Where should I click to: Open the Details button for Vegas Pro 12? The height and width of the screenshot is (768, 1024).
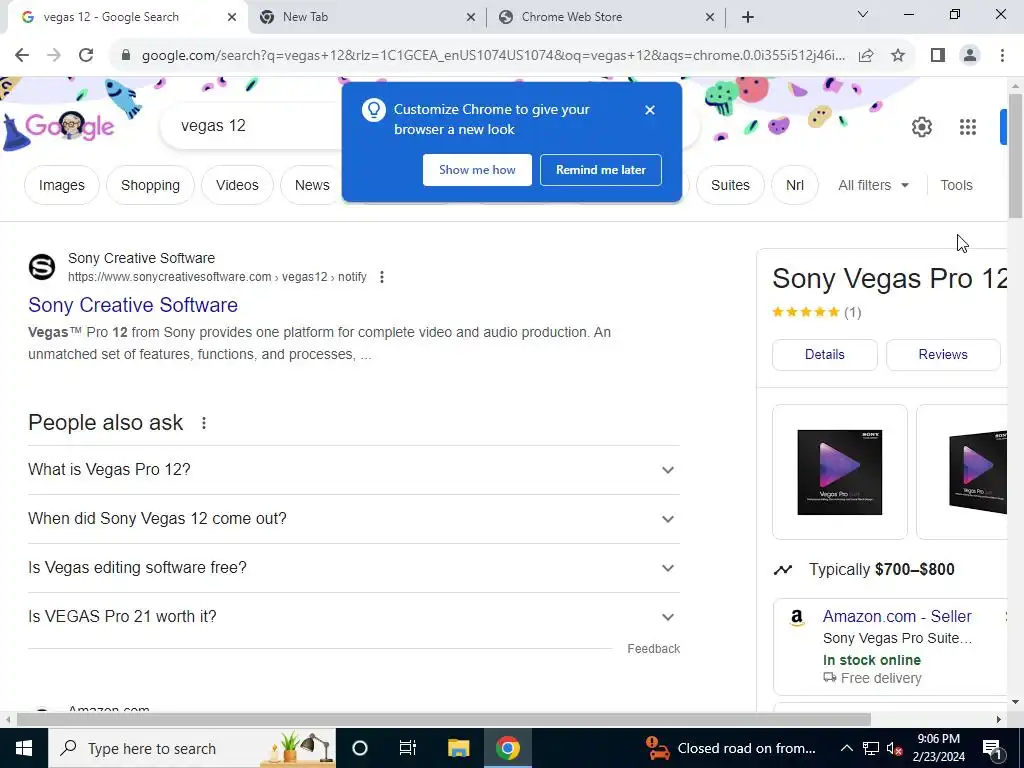(824, 355)
